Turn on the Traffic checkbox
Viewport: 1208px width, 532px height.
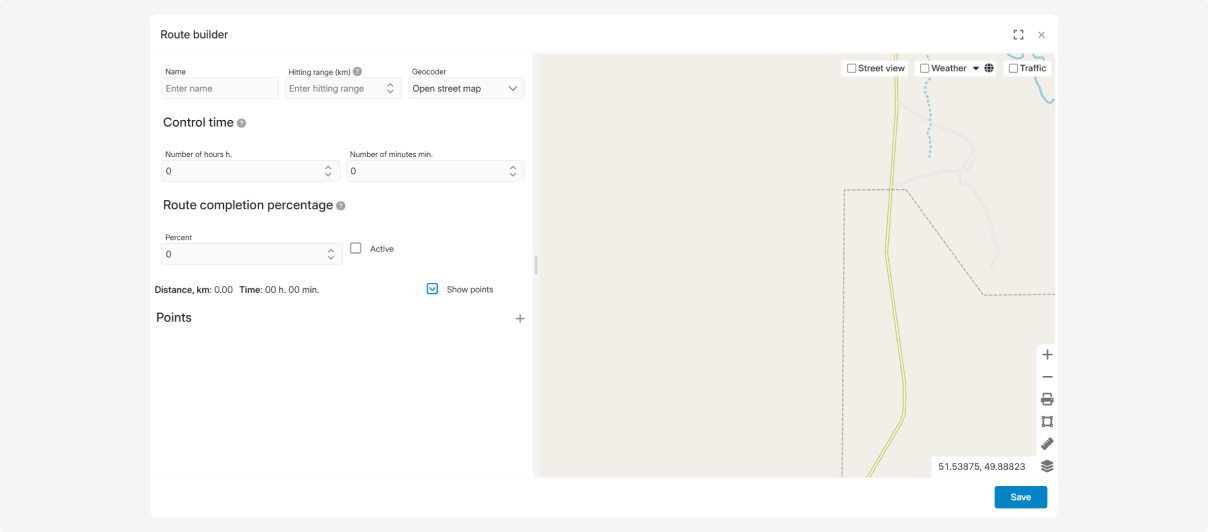click(1013, 69)
